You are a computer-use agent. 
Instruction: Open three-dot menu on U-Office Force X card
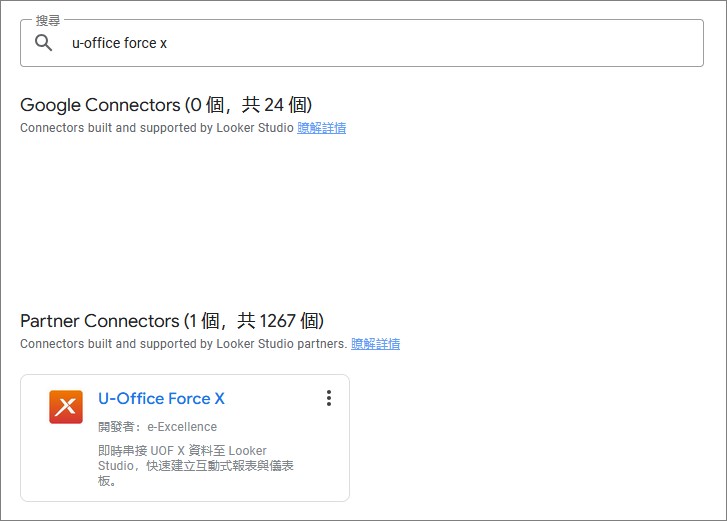click(x=328, y=398)
